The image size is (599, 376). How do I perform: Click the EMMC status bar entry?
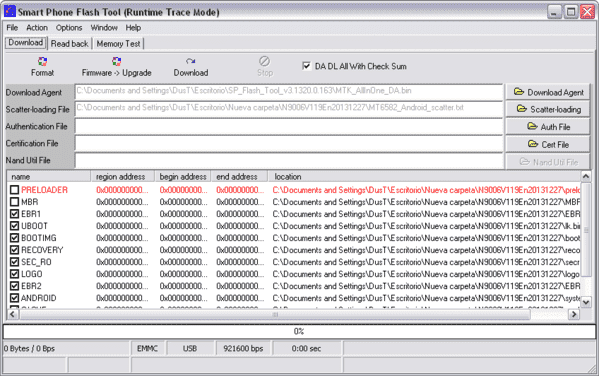[x=147, y=348]
